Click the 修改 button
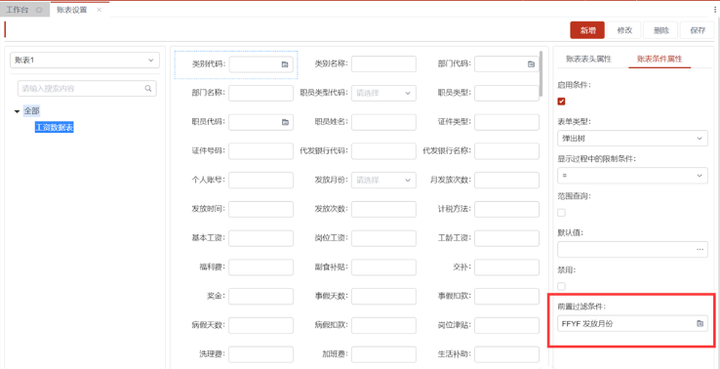 (x=624, y=30)
